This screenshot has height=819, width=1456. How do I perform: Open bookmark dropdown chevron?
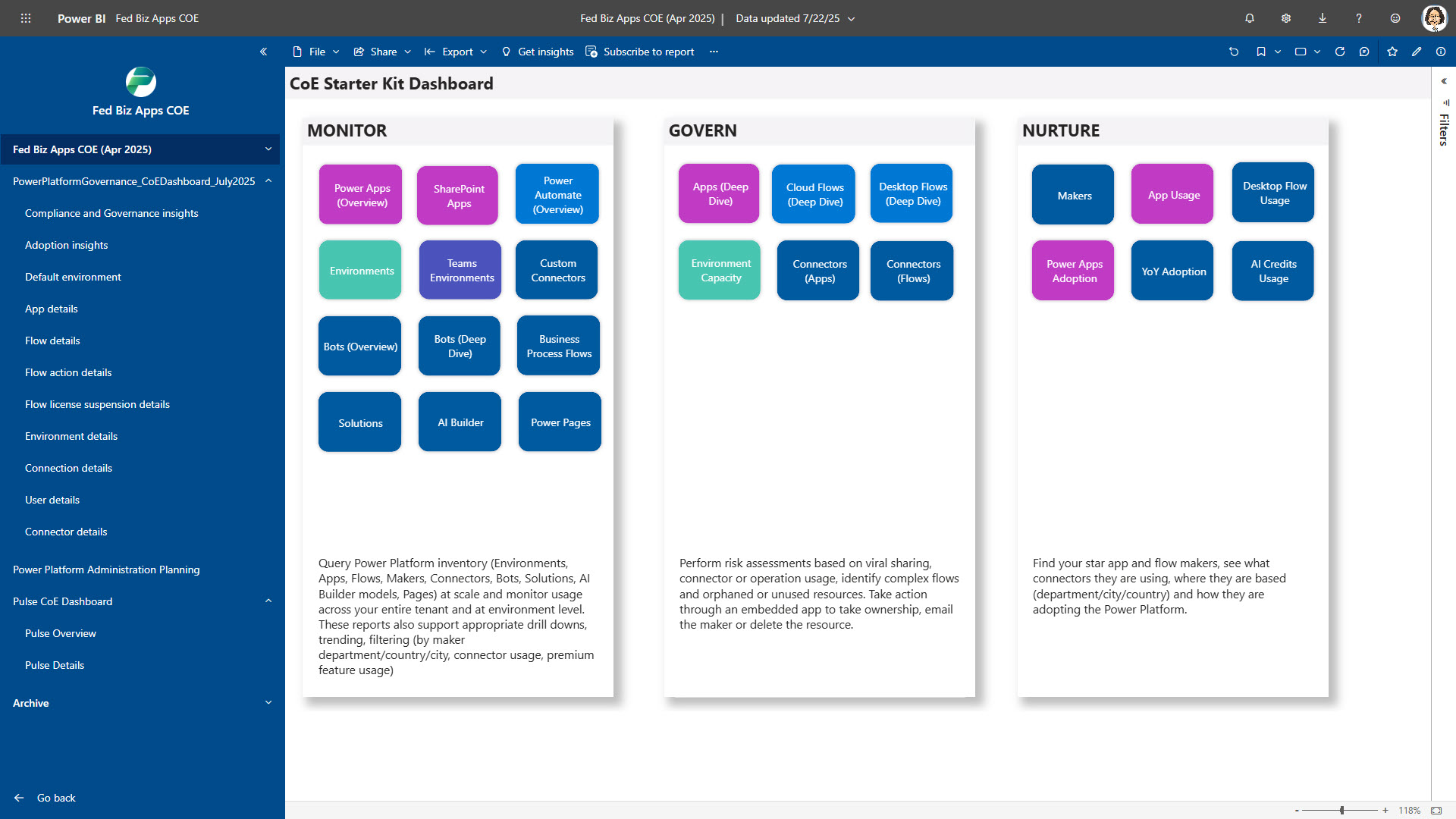click(x=1278, y=52)
